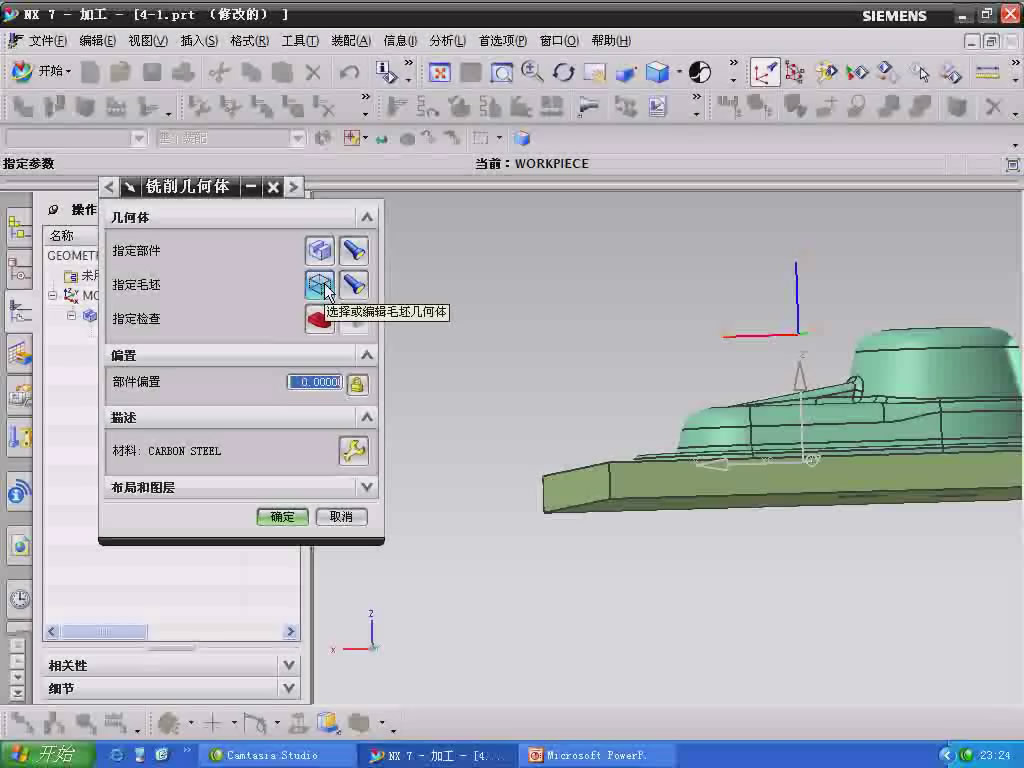Click the WCS display icon

764,72
